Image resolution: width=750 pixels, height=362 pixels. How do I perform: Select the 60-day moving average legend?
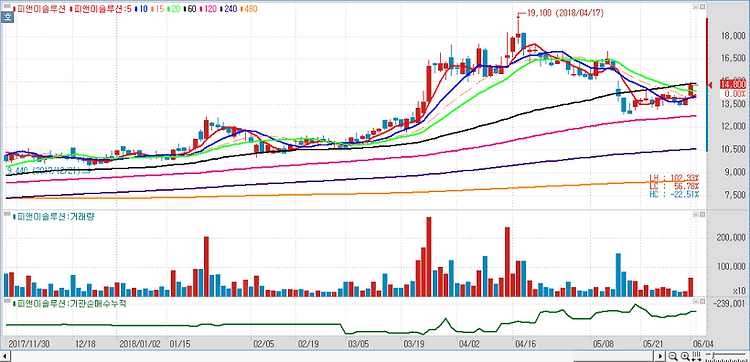190,9
